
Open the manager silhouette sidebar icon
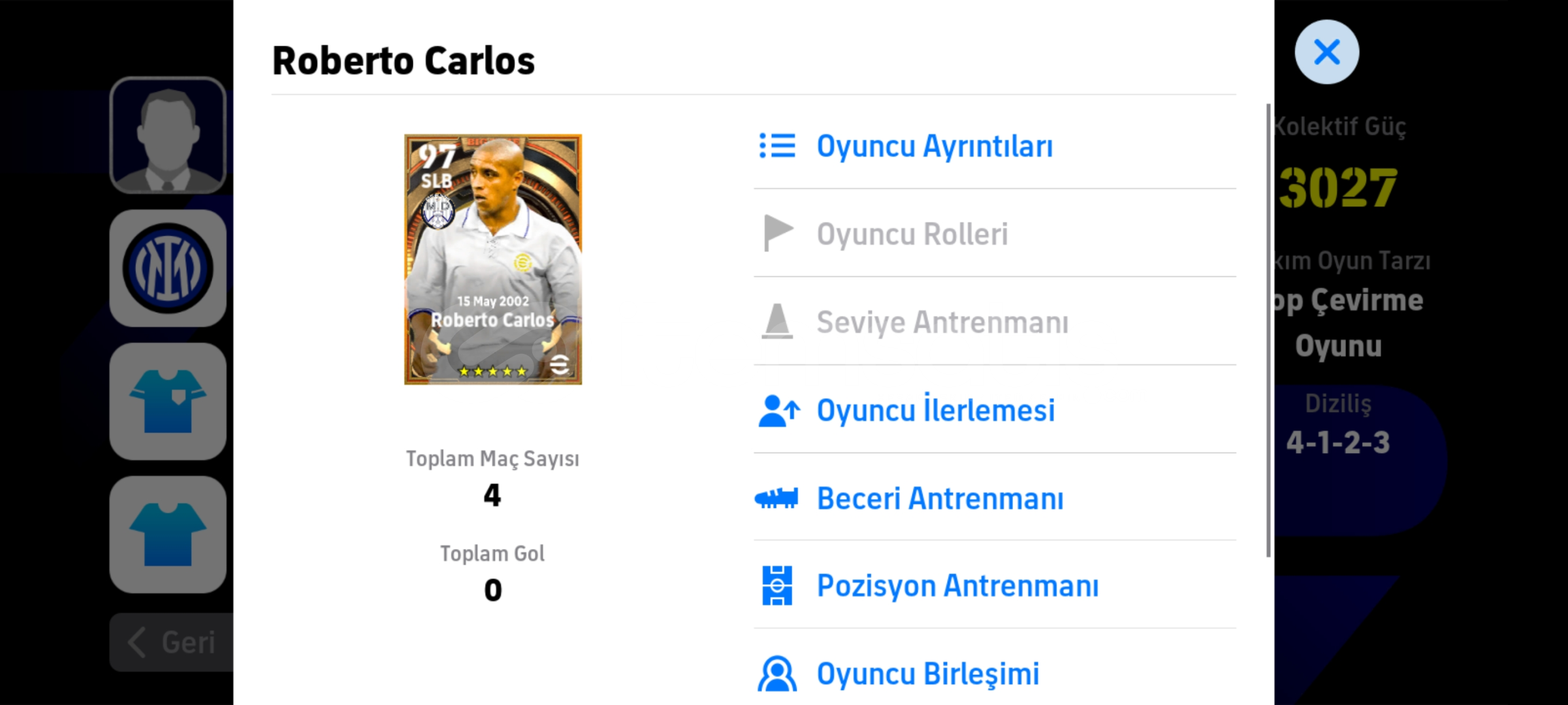[168, 135]
